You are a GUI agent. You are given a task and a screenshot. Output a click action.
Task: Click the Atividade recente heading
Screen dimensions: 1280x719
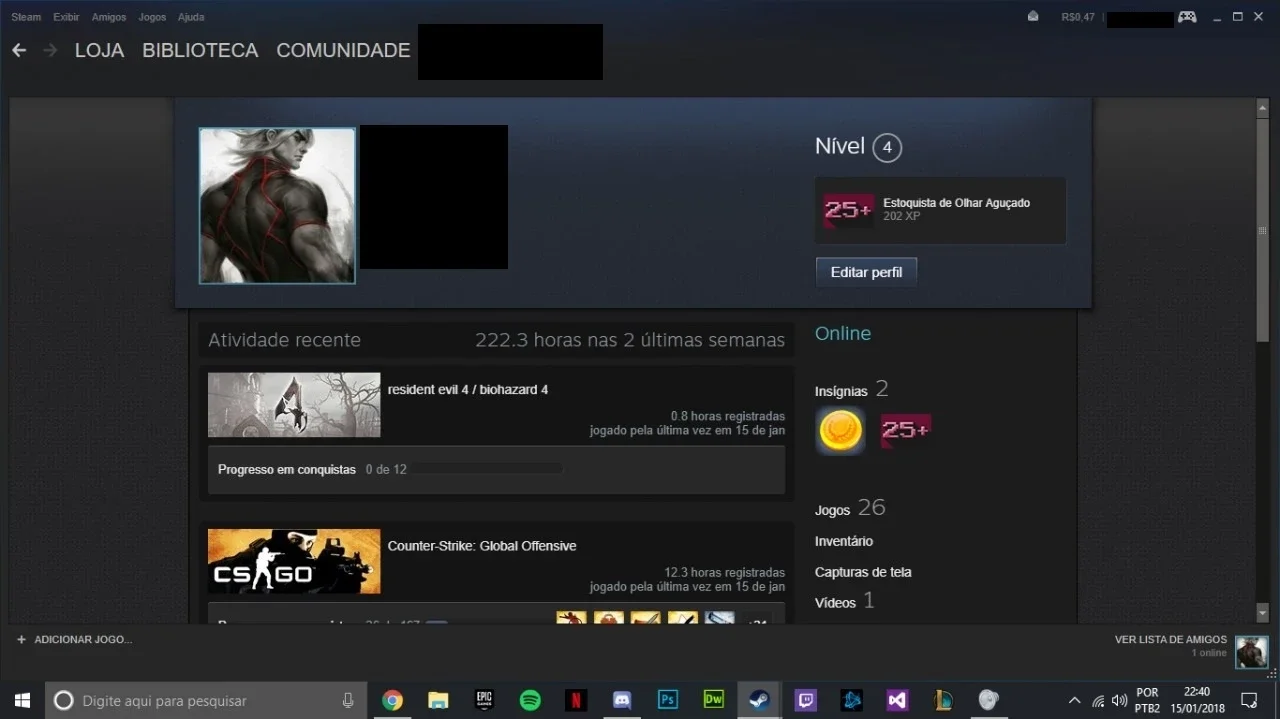[x=284, y=340]
